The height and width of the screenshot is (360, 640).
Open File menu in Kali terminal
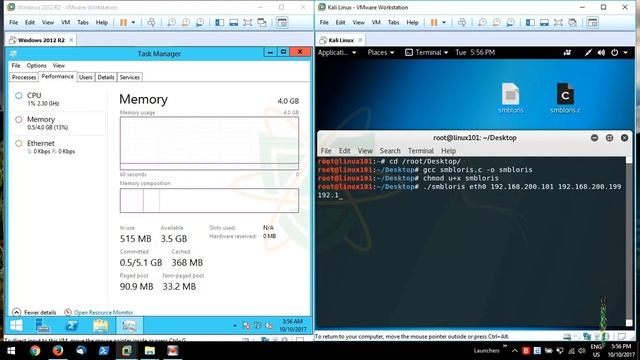[x=326, y=151]
